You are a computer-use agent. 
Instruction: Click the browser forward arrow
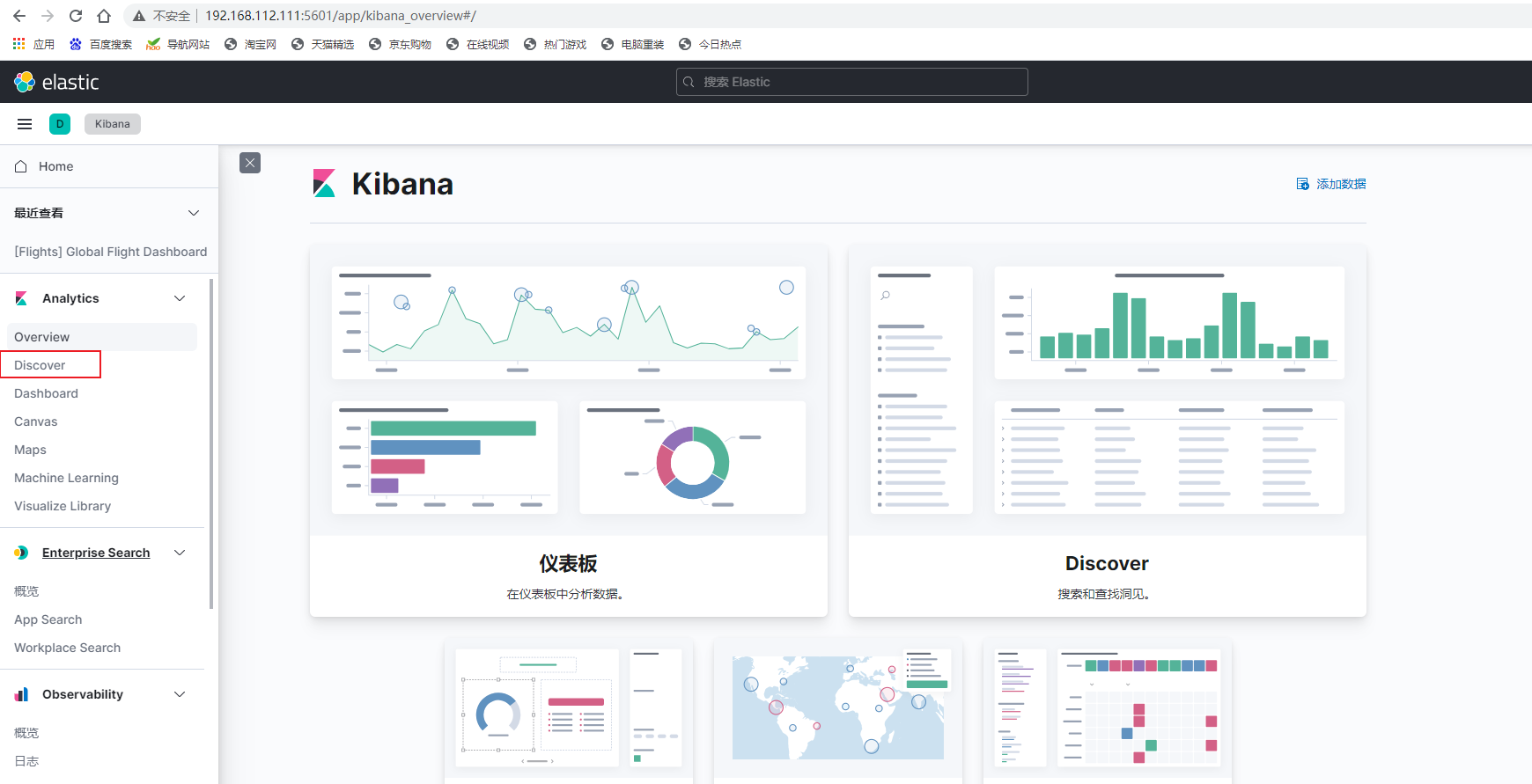click(48, 16)
